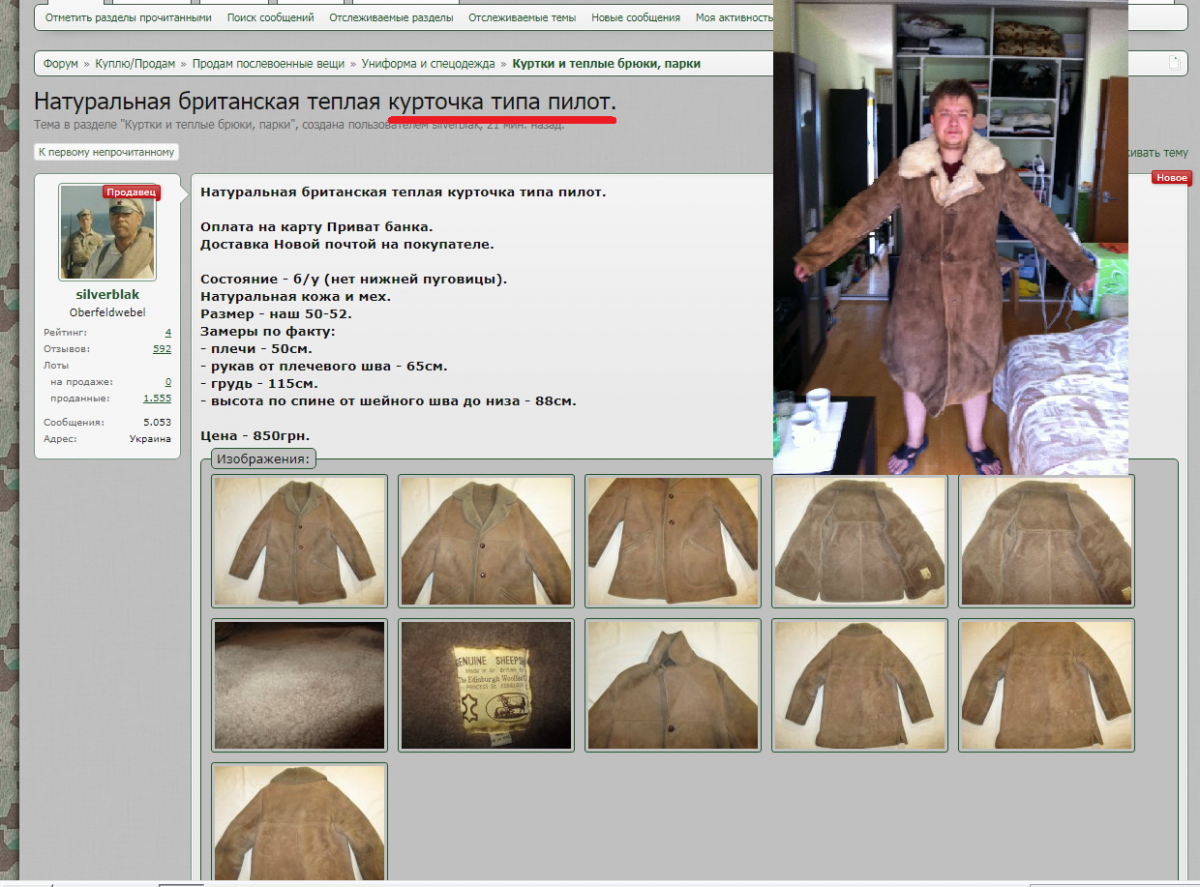
Task: Click the page icon at breadcrumb bar's right end
Action: pyautogui.click(x=1175, y=63)
